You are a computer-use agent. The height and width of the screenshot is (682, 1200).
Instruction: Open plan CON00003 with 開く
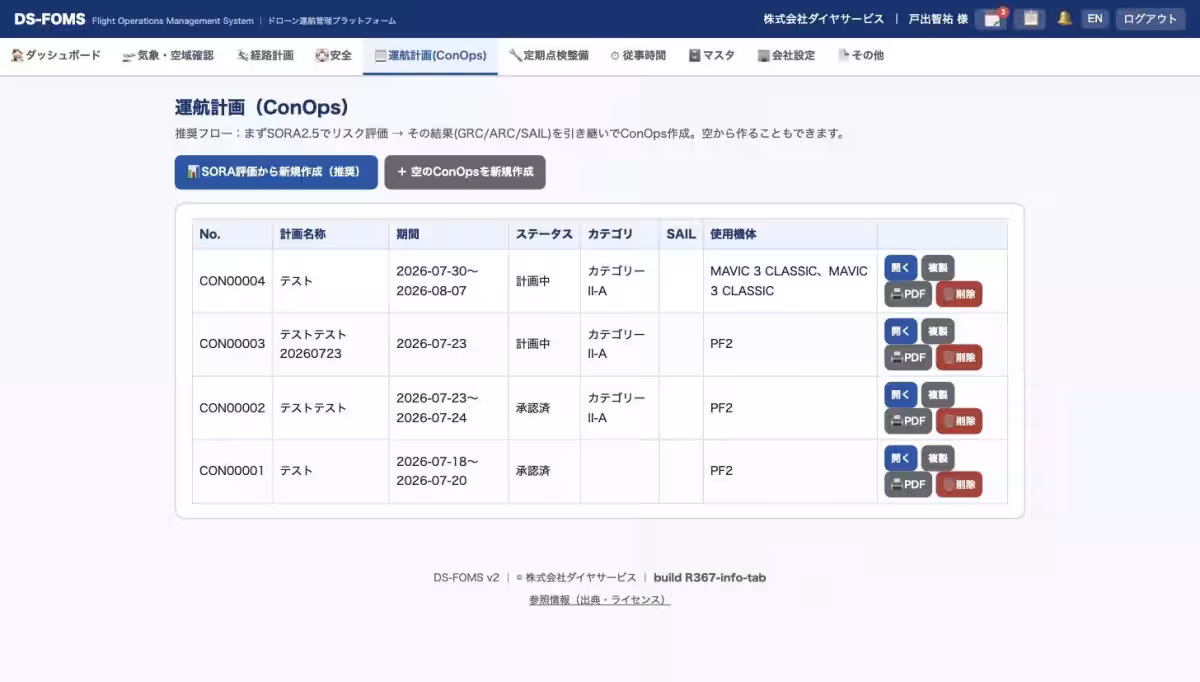(x=901, y=331)
